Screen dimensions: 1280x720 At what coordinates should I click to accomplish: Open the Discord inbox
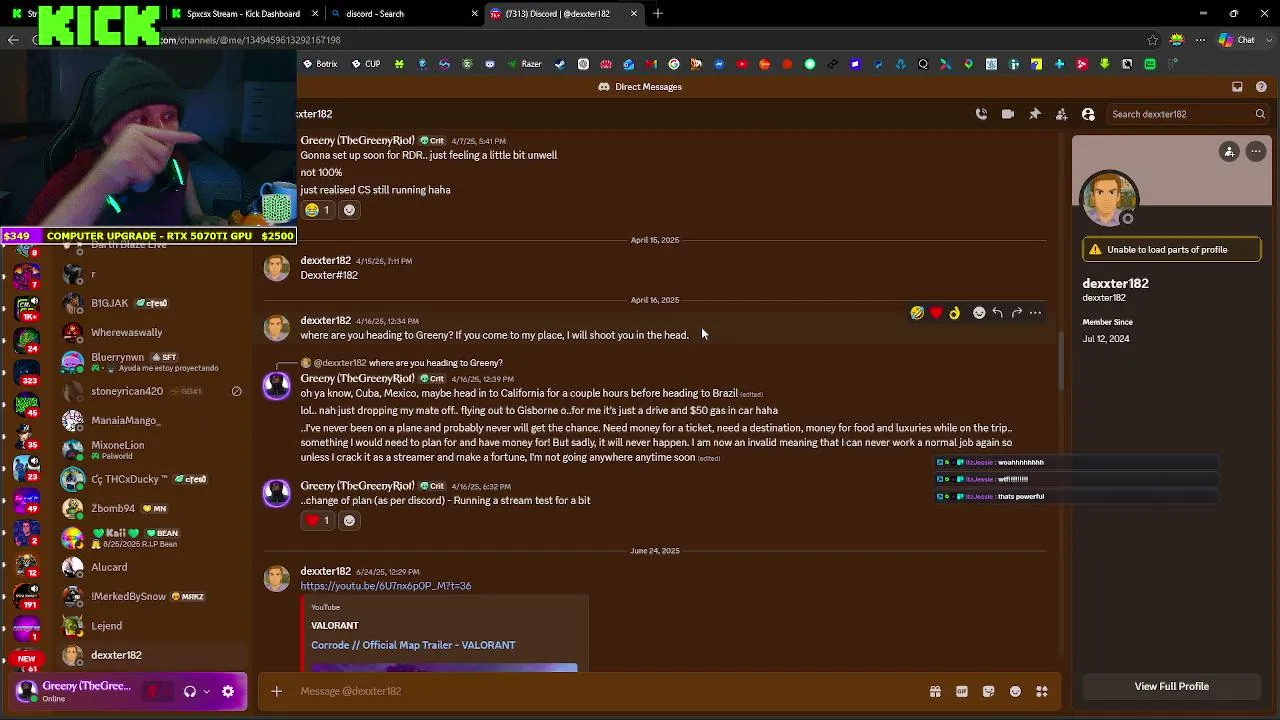1237,87
